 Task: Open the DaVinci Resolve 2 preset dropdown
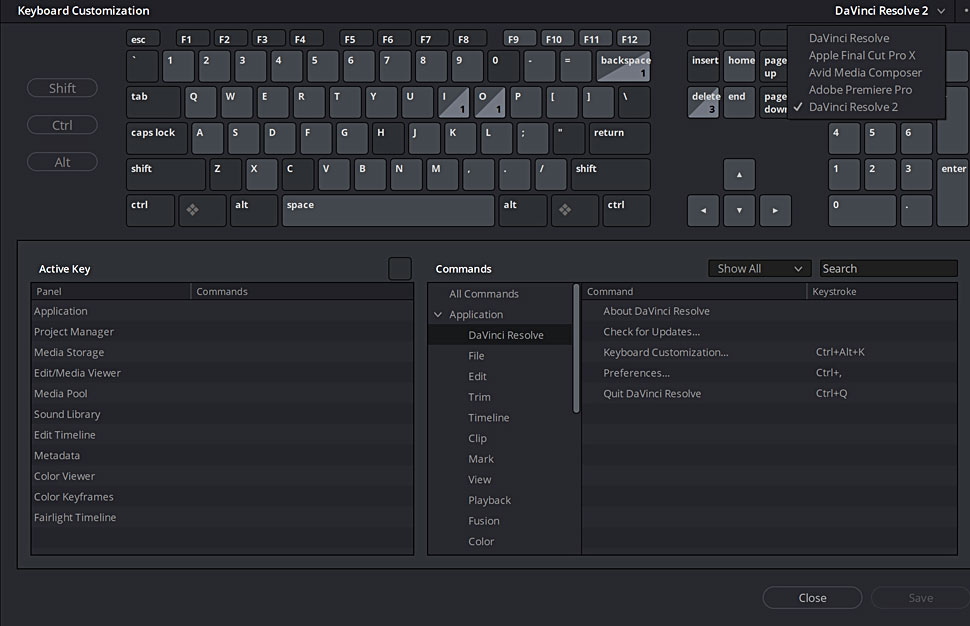[890, 11]
